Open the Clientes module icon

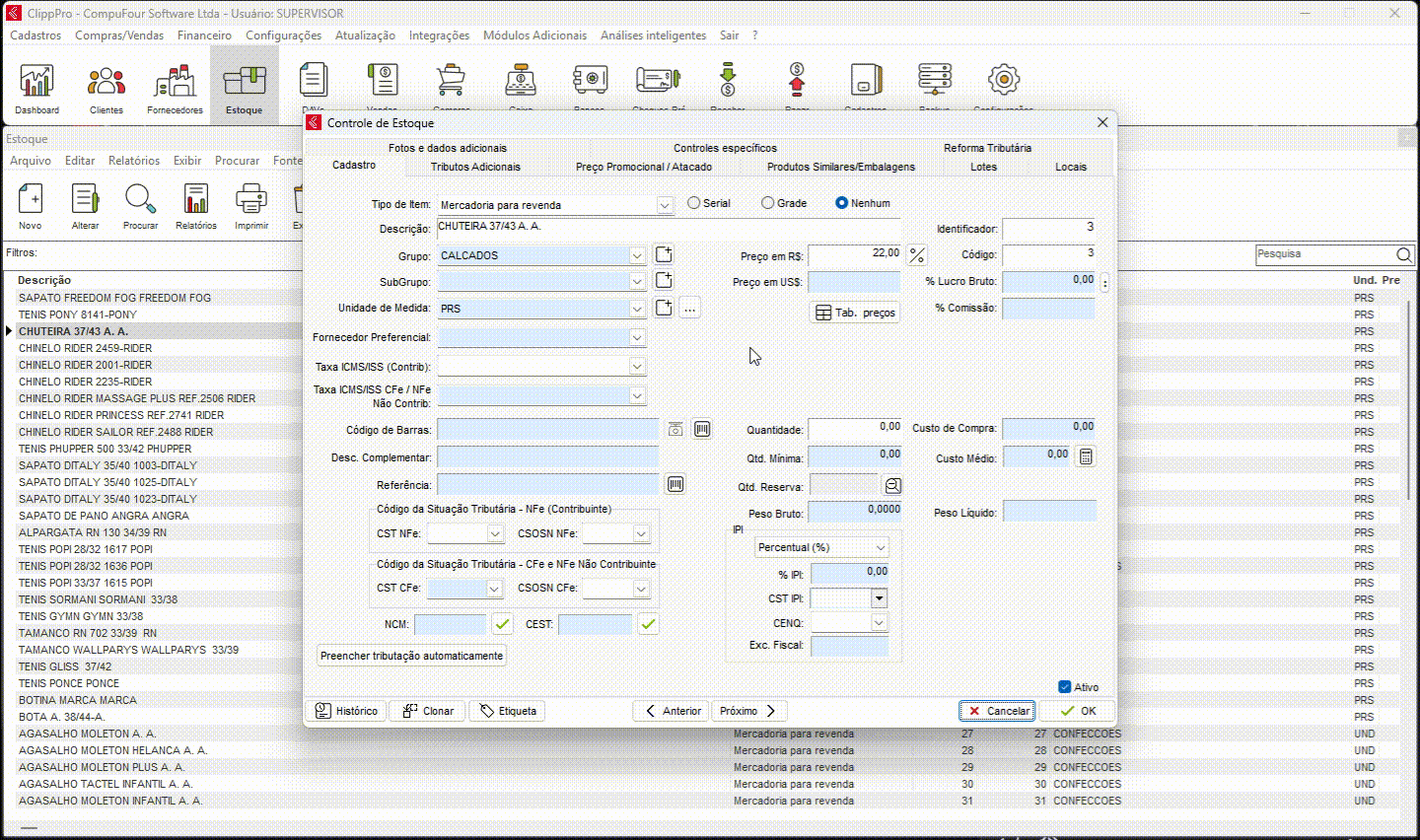tap(106, 87)
